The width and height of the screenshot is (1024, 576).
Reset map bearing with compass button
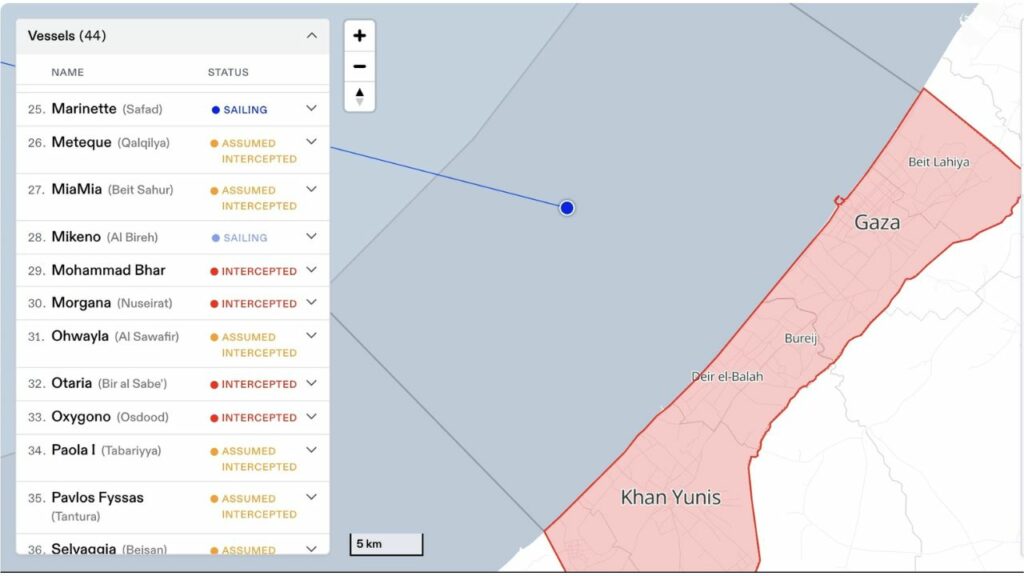360,97
